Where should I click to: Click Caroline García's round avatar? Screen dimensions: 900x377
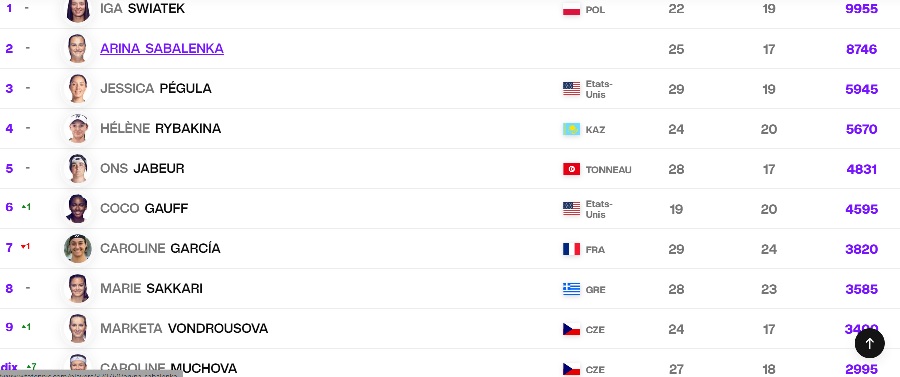point(77,248)
